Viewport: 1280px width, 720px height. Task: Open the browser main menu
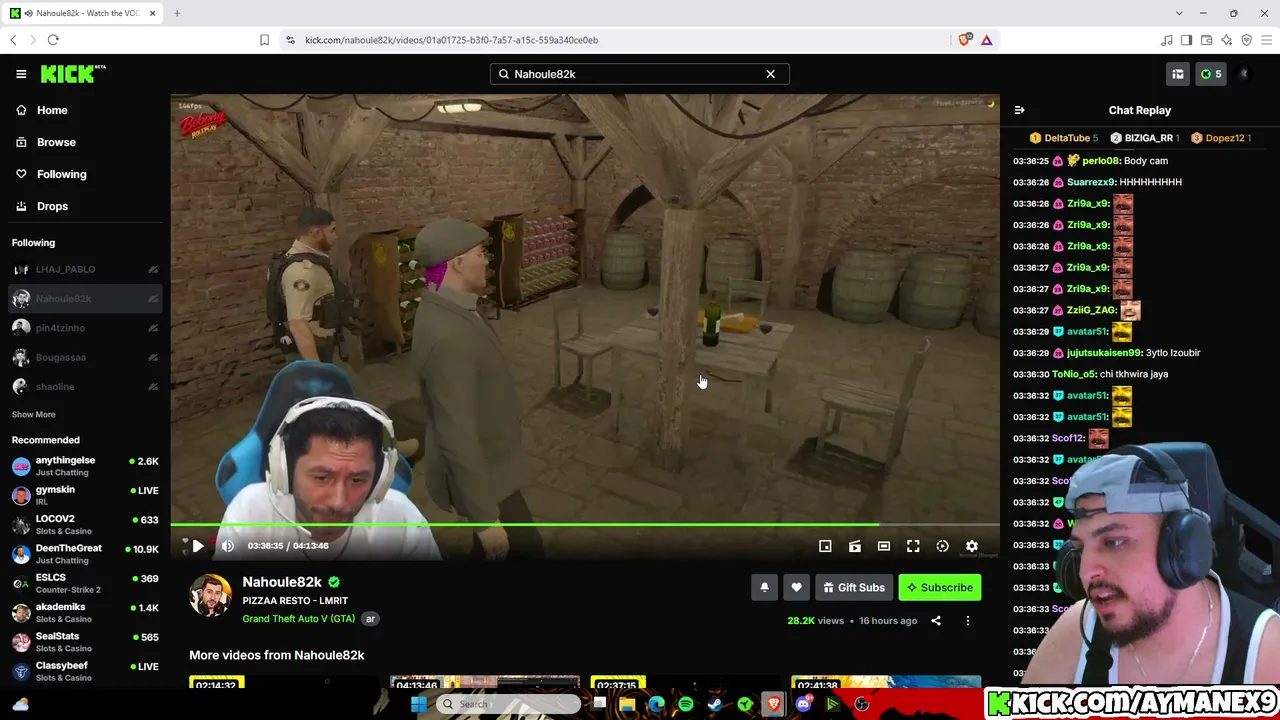[x=1267, y=40]
